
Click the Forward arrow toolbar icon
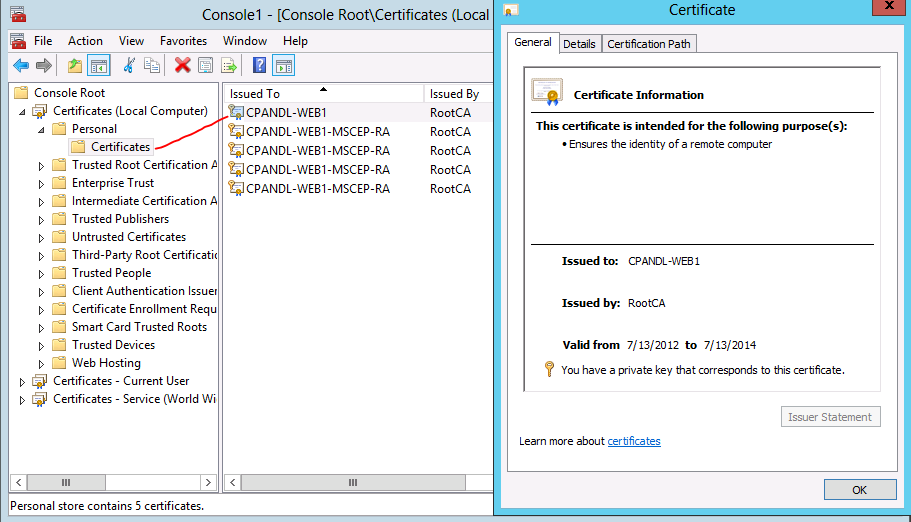point(44,66)
